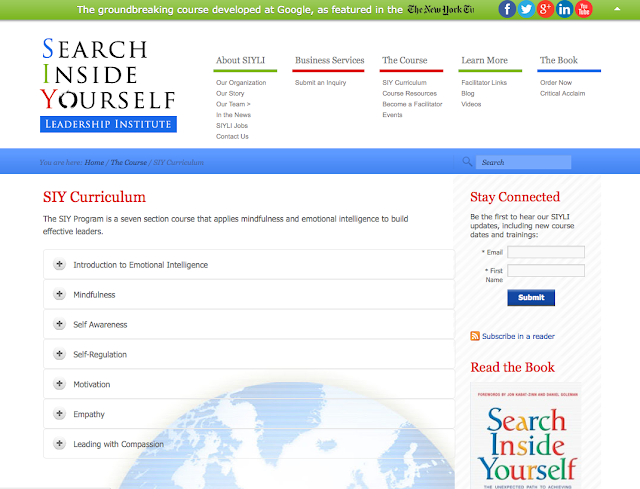The image size is (640, 489).
Task: Open In the News link
Action: pos(233,115)
